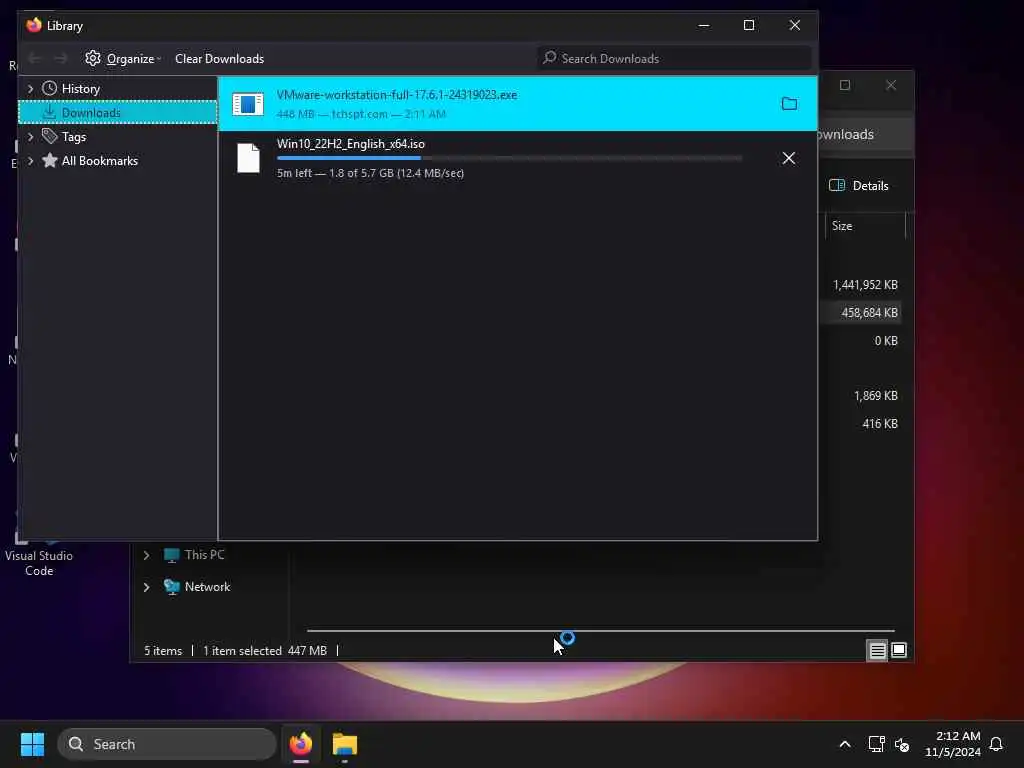This screenshot has height=768, width=1024.
Task: Click the Library forward arrow
Action: click(61, 59)
